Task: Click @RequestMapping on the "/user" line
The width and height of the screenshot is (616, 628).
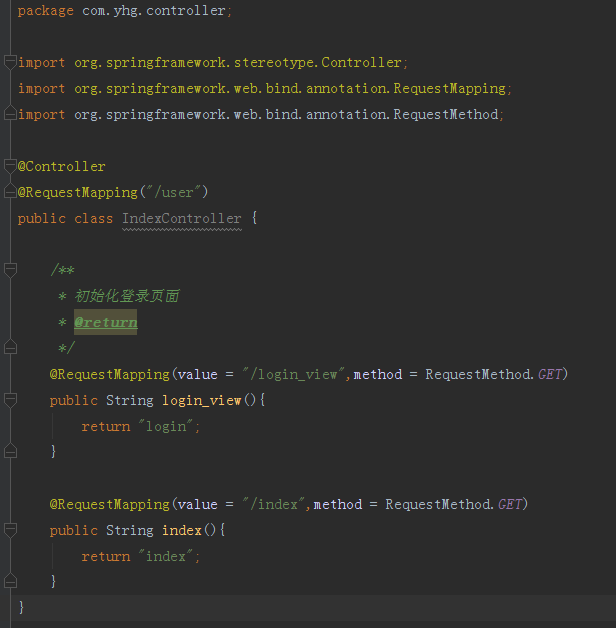Action: point(78,193)
